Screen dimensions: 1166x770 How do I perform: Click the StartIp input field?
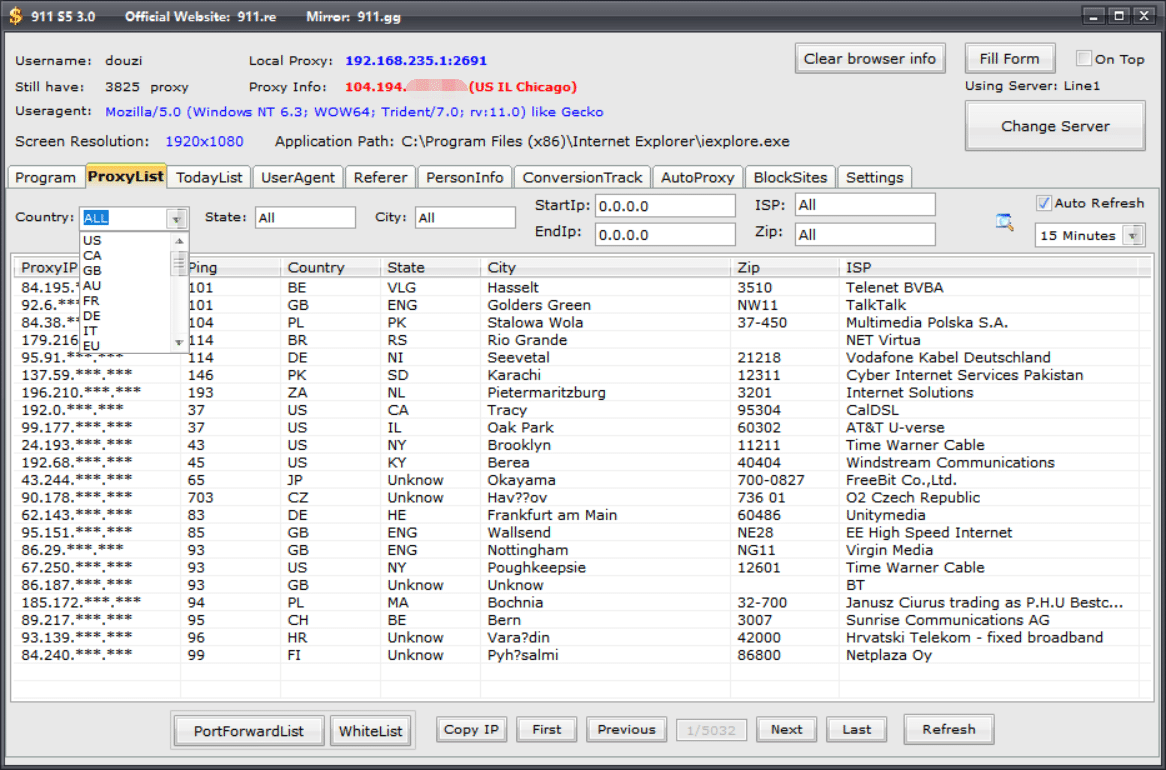665,206
